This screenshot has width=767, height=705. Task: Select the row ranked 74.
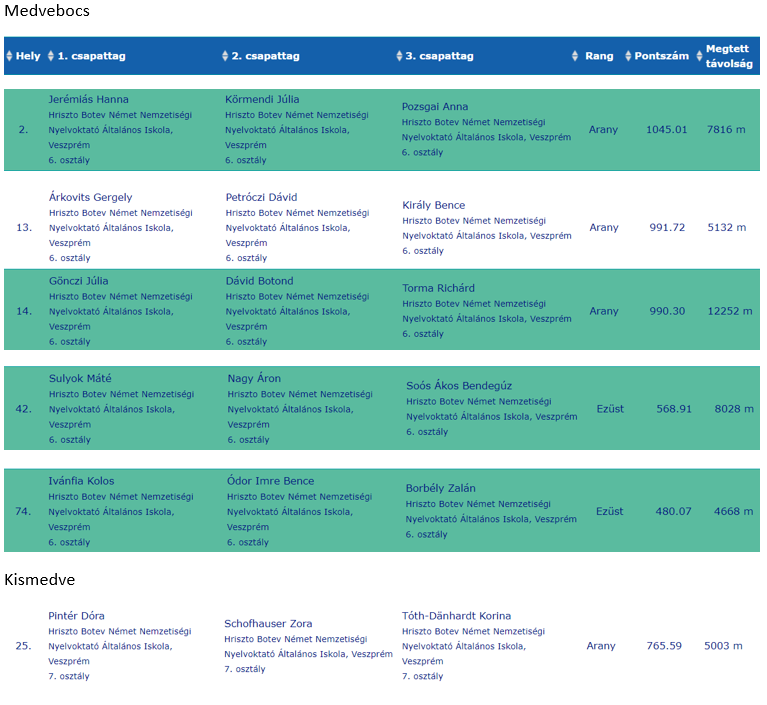coord(382,510)
